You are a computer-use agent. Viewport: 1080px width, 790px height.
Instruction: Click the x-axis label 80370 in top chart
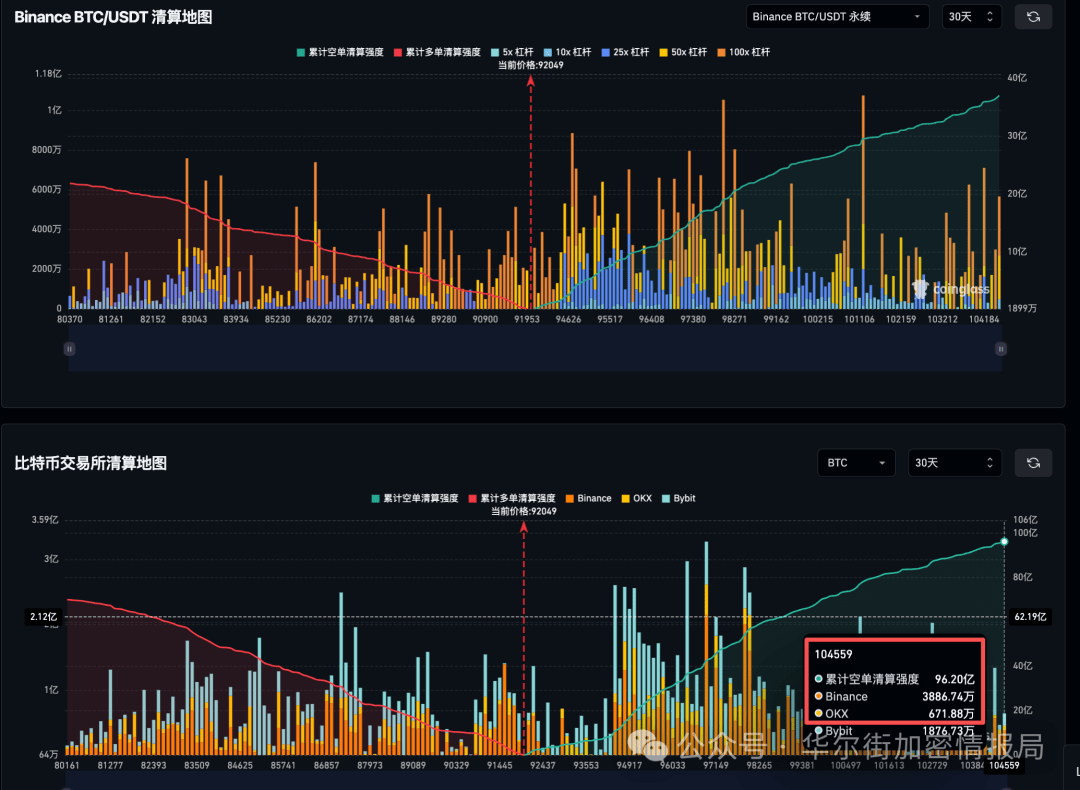coord(70,320)
